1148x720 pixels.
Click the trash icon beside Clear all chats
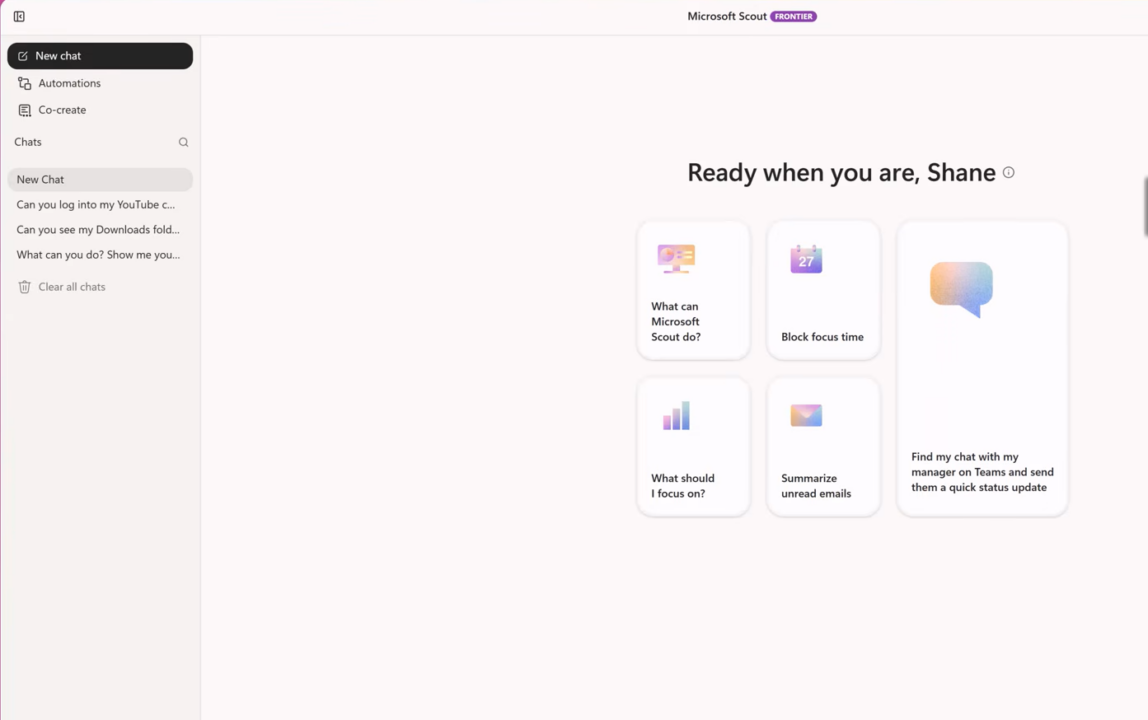pyautogui.click(x=24, y=287)
